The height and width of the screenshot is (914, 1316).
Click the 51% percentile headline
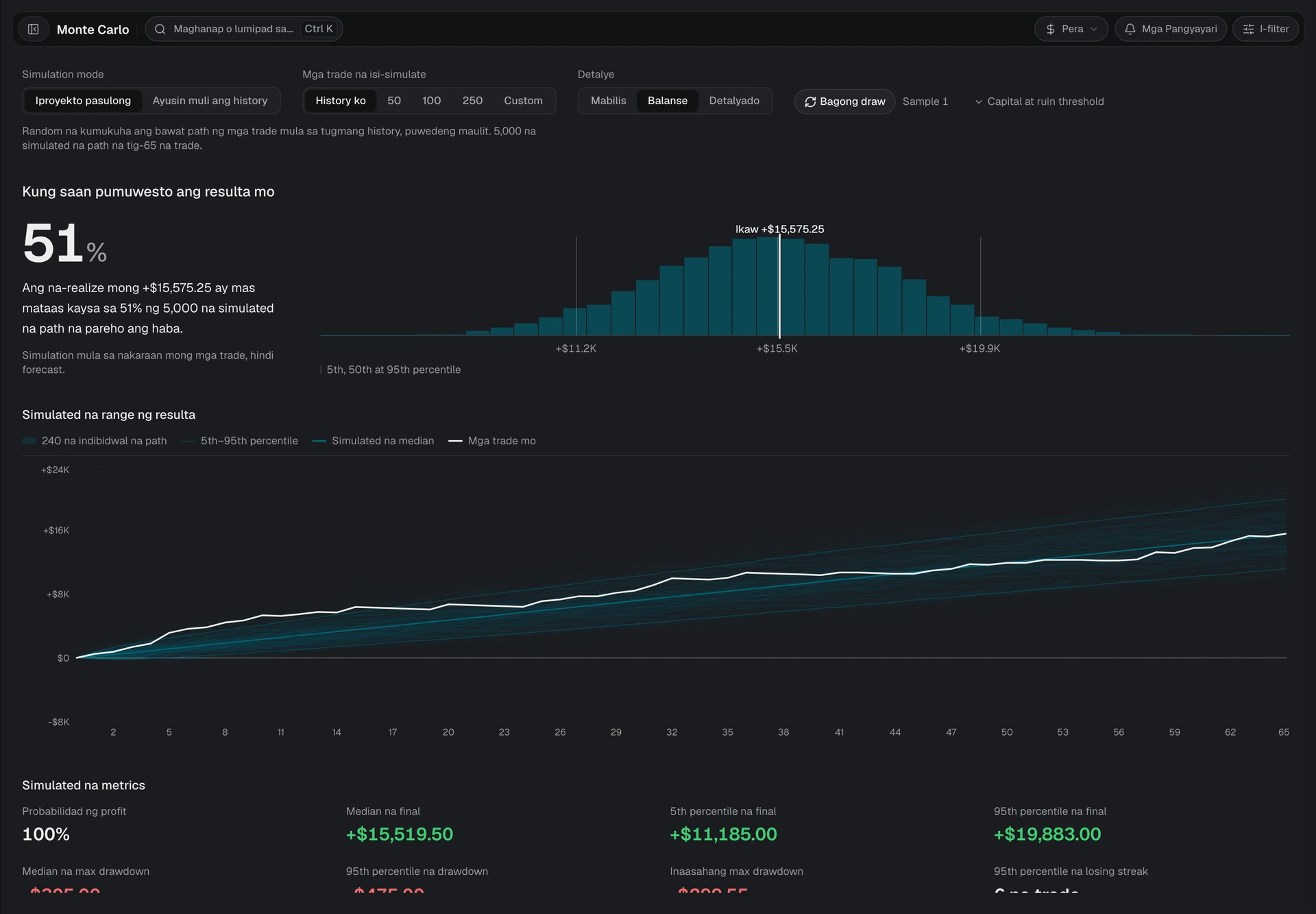pyautogui.click(x=64, y=243)
